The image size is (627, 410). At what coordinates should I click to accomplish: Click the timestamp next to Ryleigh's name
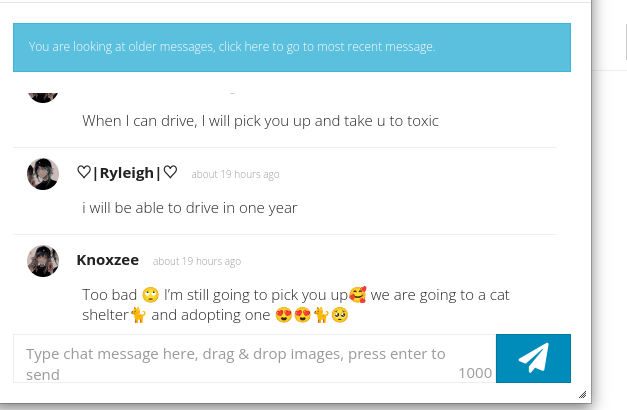(x=235, y=174)
